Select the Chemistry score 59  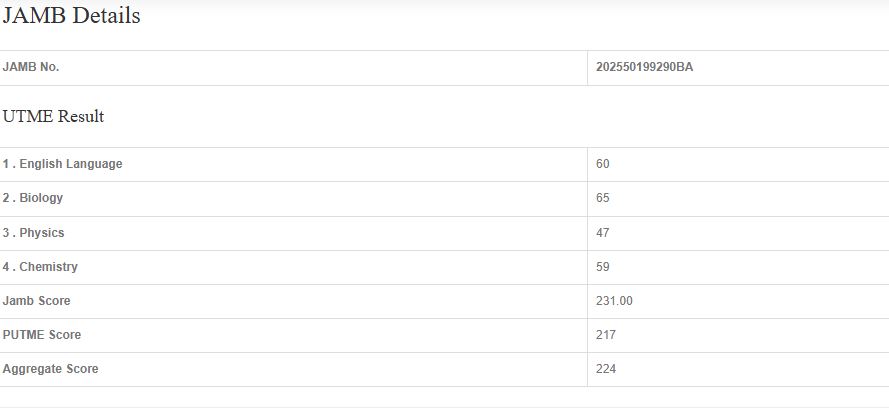[603, 267]
